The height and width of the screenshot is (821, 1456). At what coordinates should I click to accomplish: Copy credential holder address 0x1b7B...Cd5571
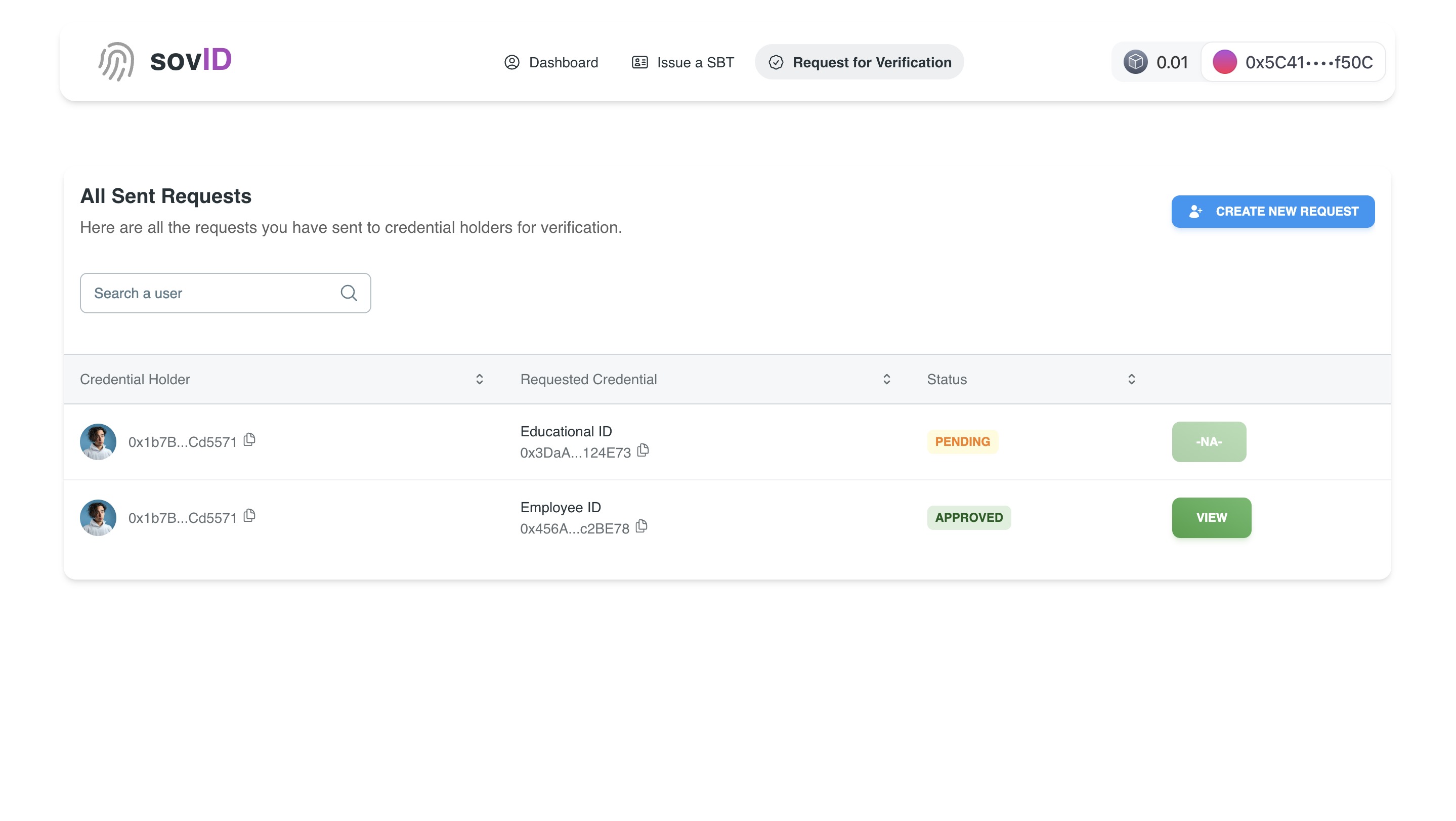(x=249, y=440)
